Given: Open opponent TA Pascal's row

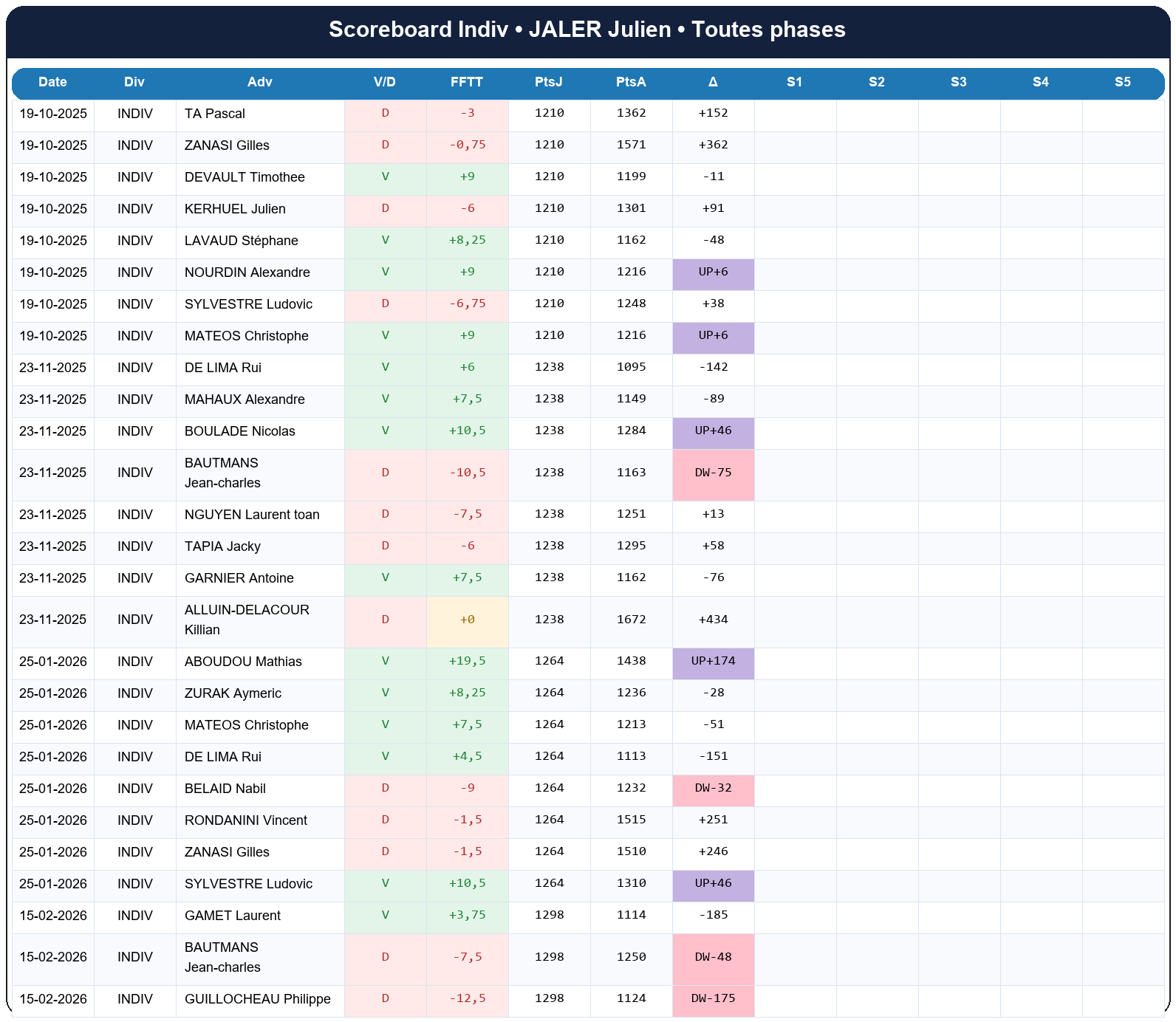Looking at the screenshot, I should pyautogui.click(x=215, y=114).
